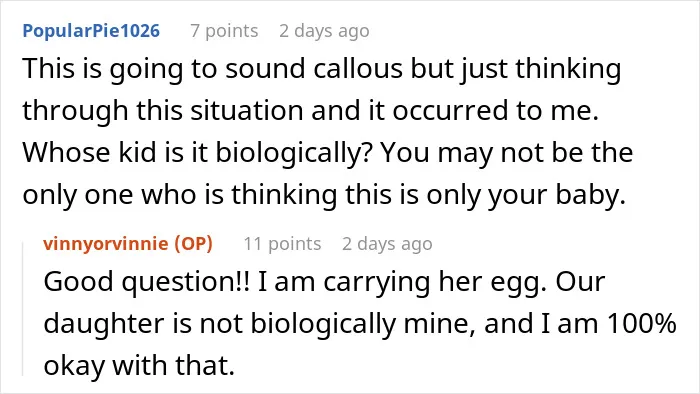Select the 7 points score
Screen dimensions: 700x394
pyautogui.click(x=224, y=31)
